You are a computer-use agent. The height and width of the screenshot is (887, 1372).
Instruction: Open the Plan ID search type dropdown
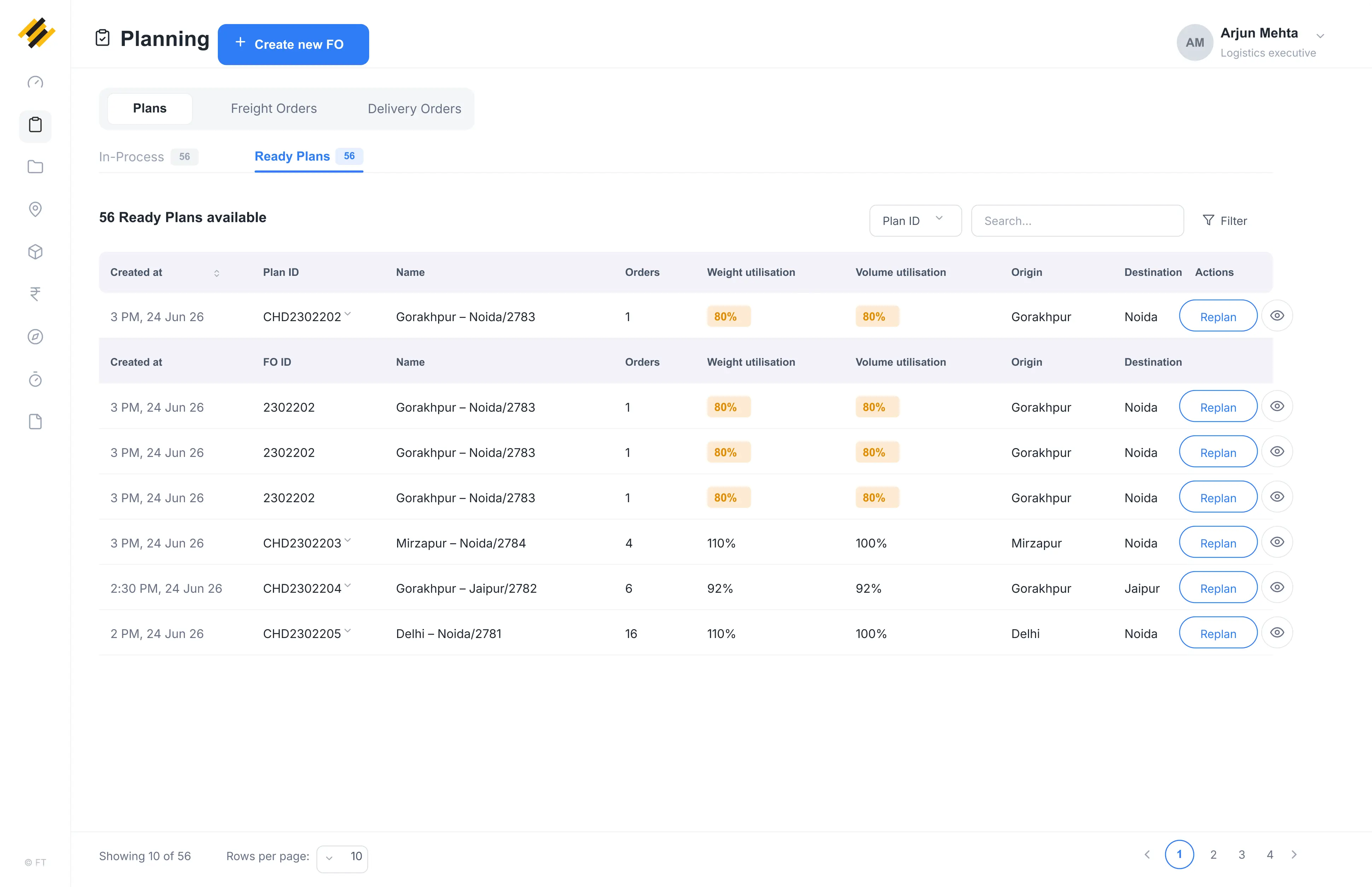tap(915, 221)
